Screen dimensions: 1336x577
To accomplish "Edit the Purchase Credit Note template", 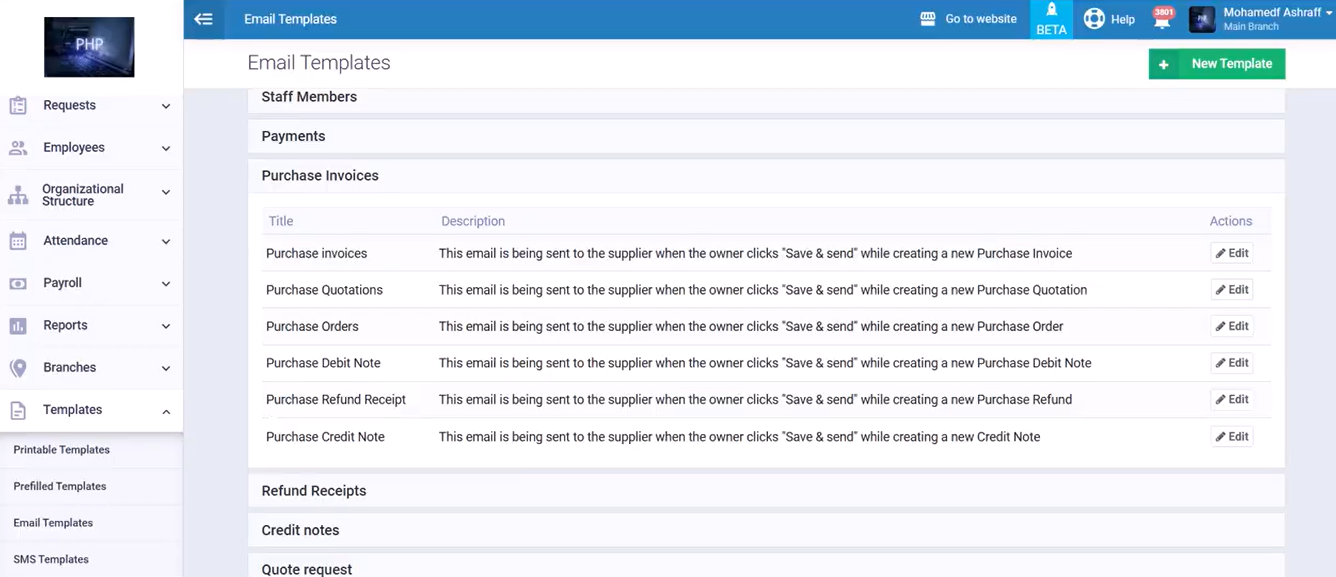I will click(x=1232, y=437).
